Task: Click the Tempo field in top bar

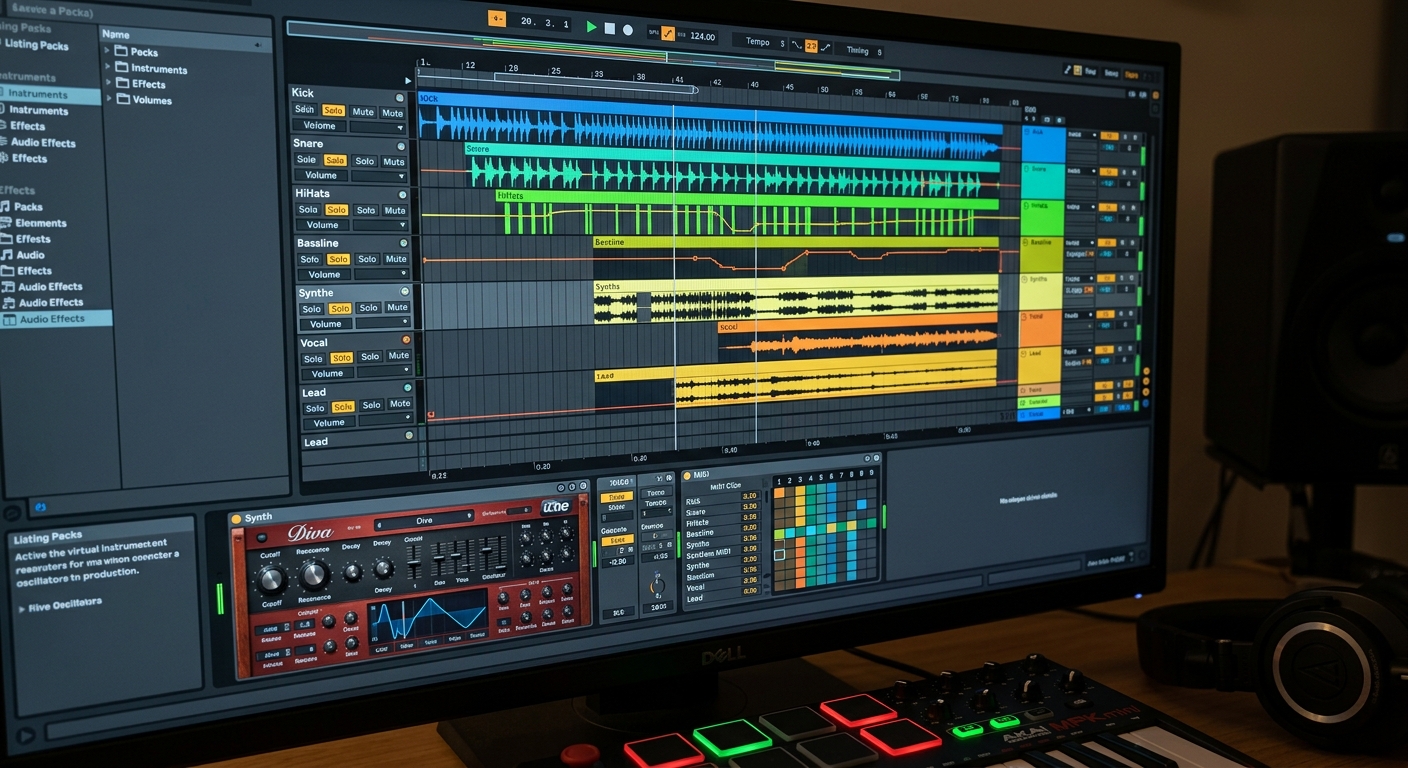Action: coord(758,42)
